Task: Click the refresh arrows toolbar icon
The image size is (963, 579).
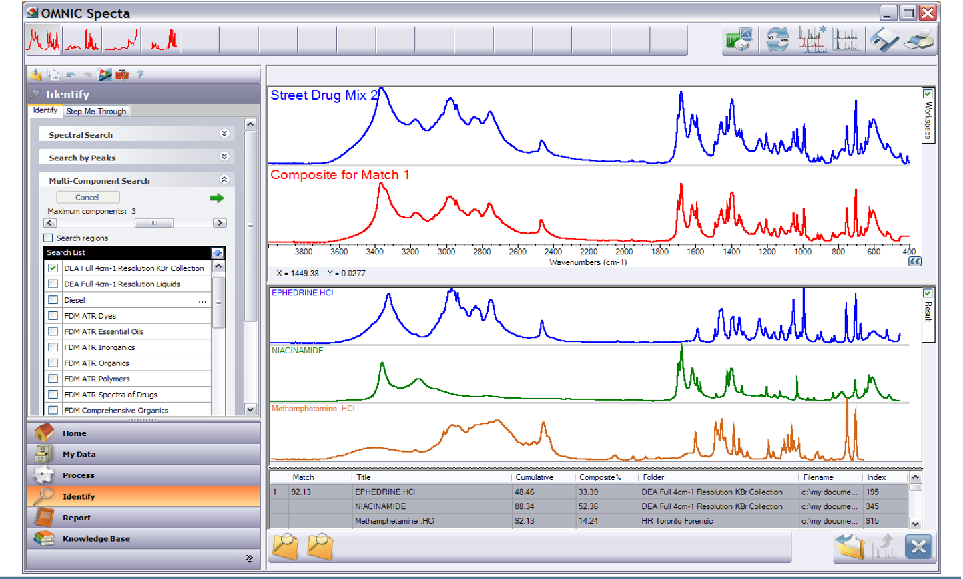Action: (778, 40)
